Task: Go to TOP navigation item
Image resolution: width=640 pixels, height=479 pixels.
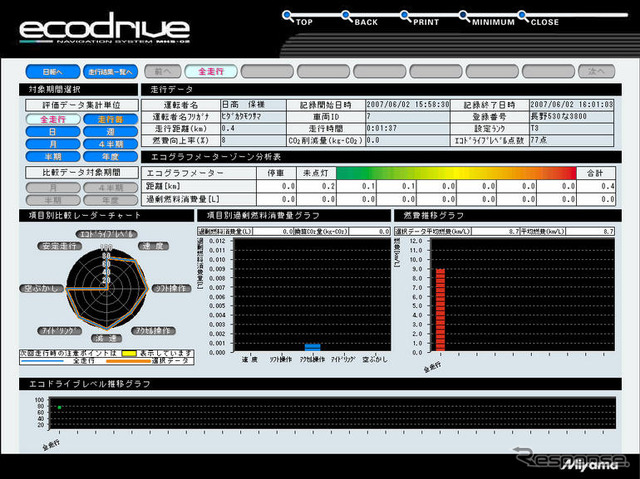Action: [x=298, y=19]
